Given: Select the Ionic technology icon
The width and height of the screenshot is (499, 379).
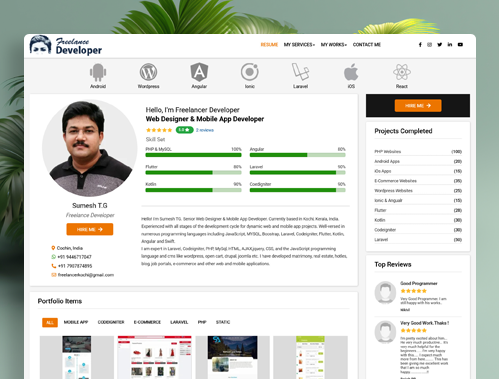Looking at the screenshot, I should coord(250,72).
